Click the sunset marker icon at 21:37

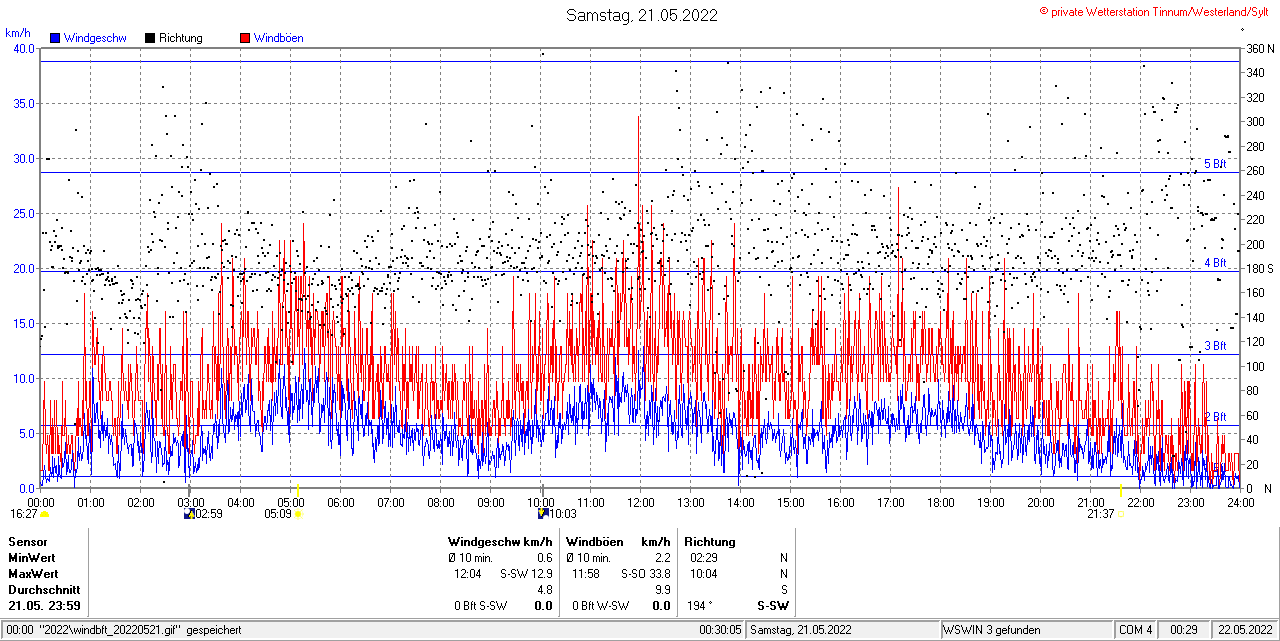(x=1121, y=514)
